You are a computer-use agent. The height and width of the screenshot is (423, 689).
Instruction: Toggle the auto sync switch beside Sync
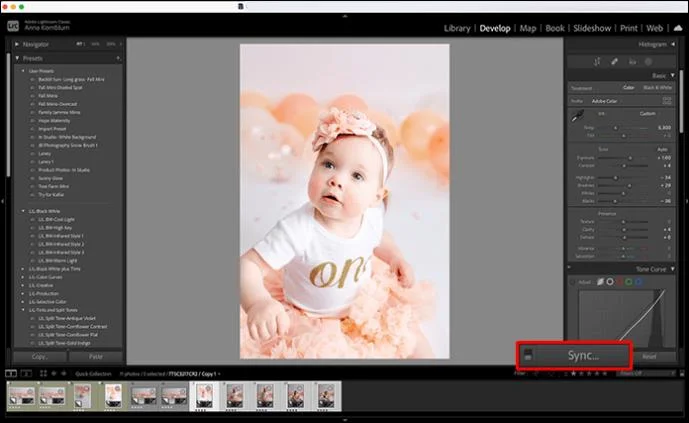(x=529, y=355)
